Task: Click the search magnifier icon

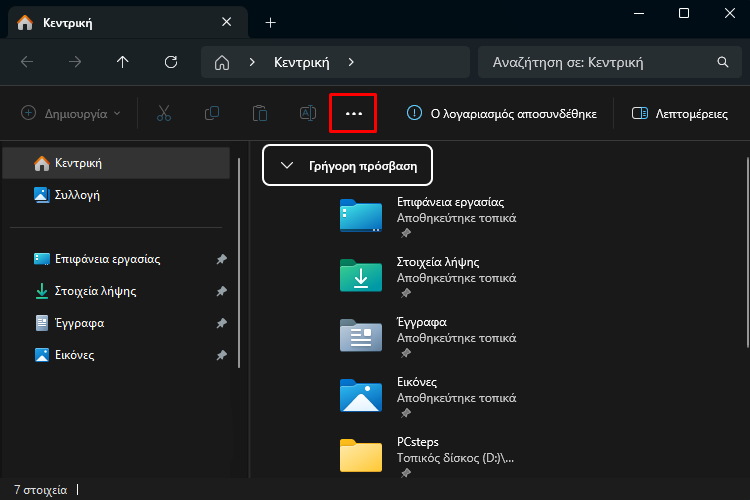Action: [x=723, y=62]
